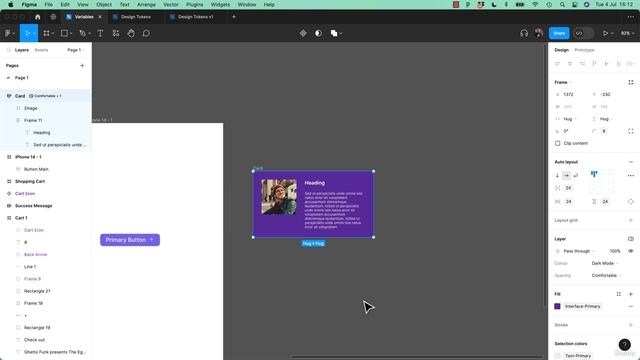
Task: Click the Primary Button on canvas
Action: pyautogui.click(x=130, y=240)
